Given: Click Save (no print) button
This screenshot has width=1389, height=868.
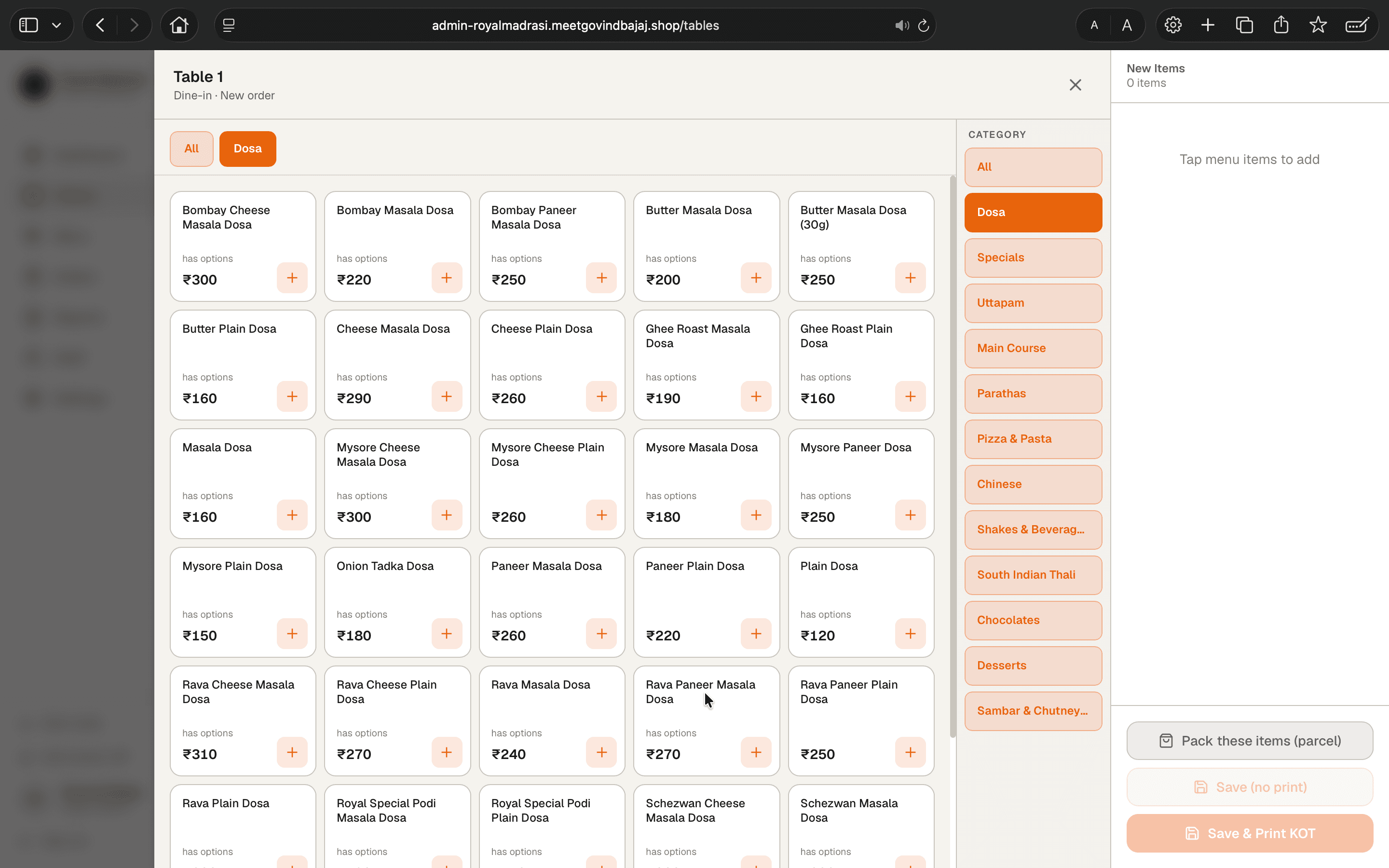Looking at the screenshot, I should pos(1250,787).
